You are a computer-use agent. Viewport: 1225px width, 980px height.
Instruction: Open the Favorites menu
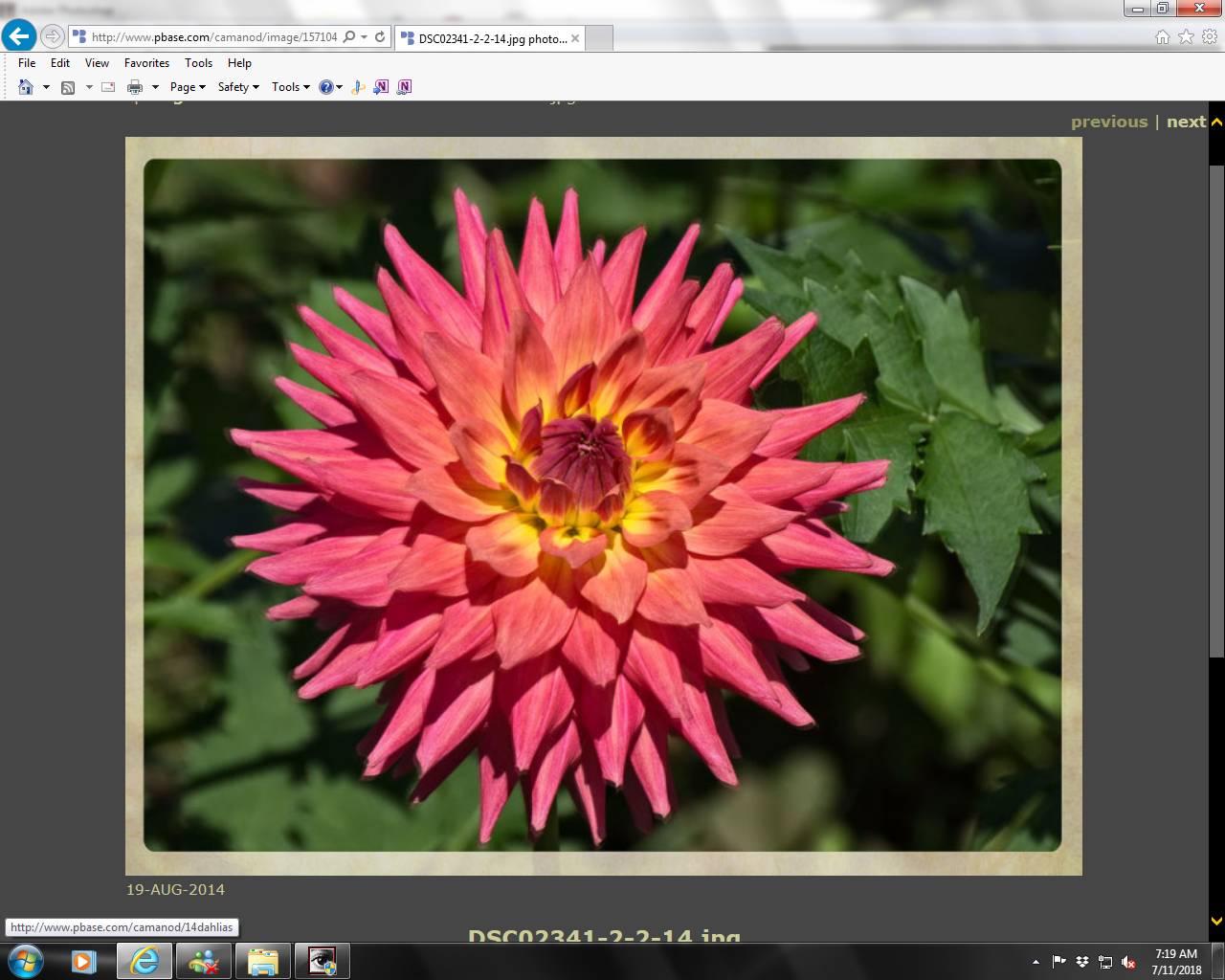146,63
